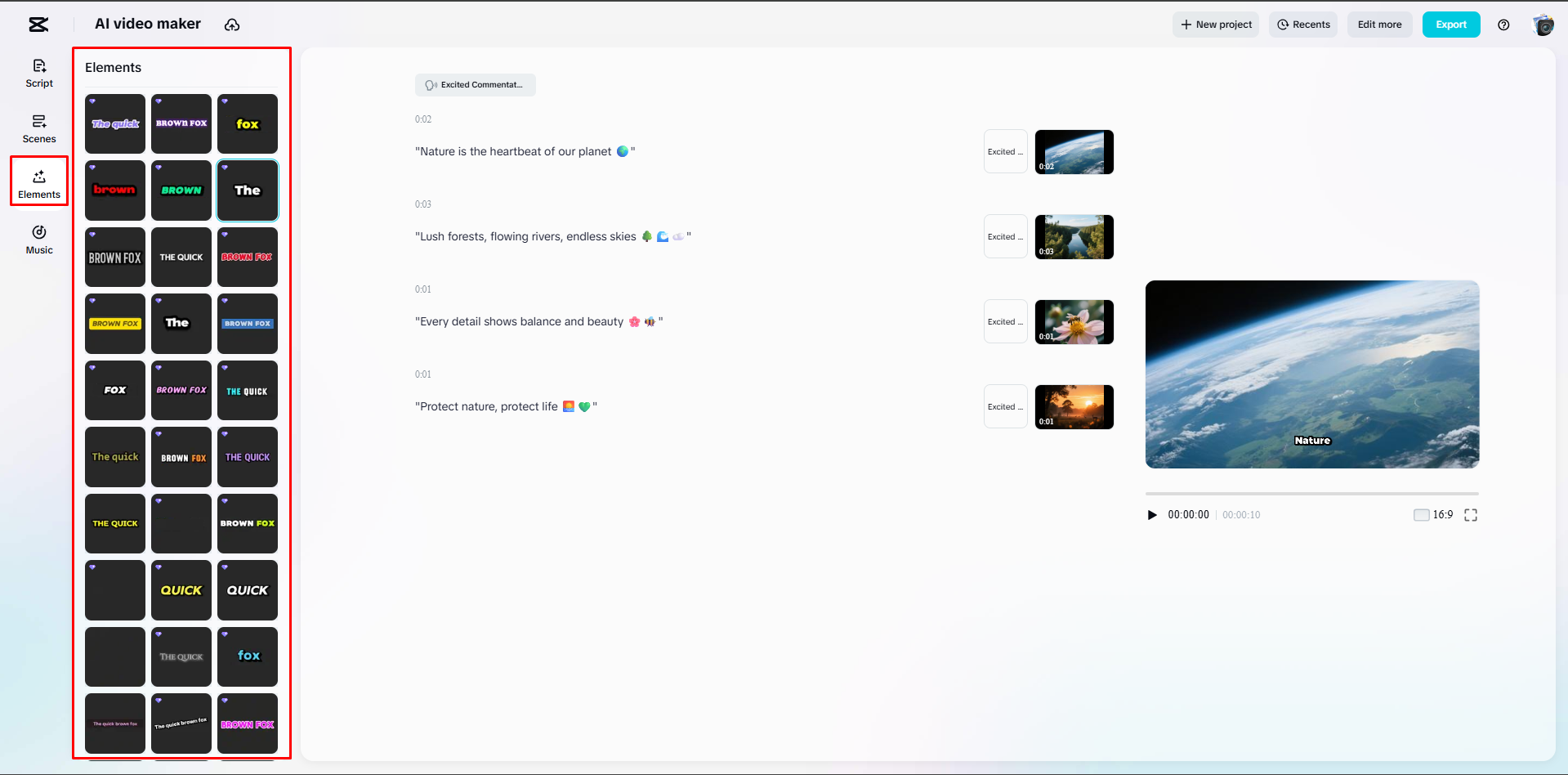The width and height of the screenshot is (1568, 775).
Task: Select the bee on flower scene thumbnail
Action: point(1074,322)
